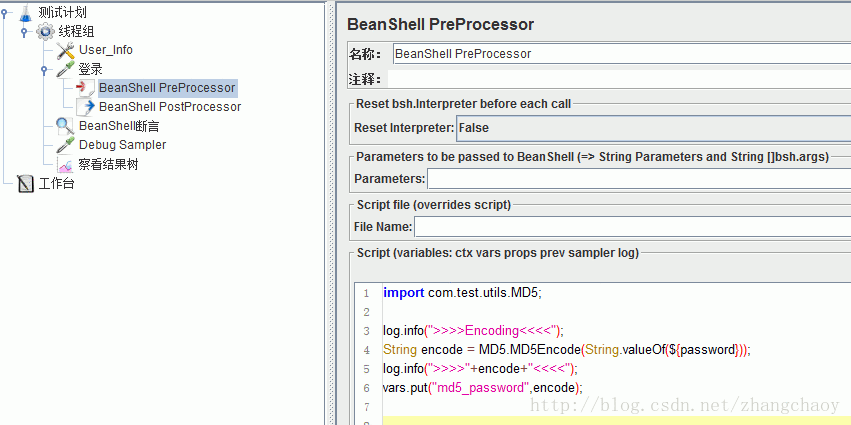Click into the 注释 comments field
The height and width of the screenshot is (425, 851).
click(x=620, y=79)
